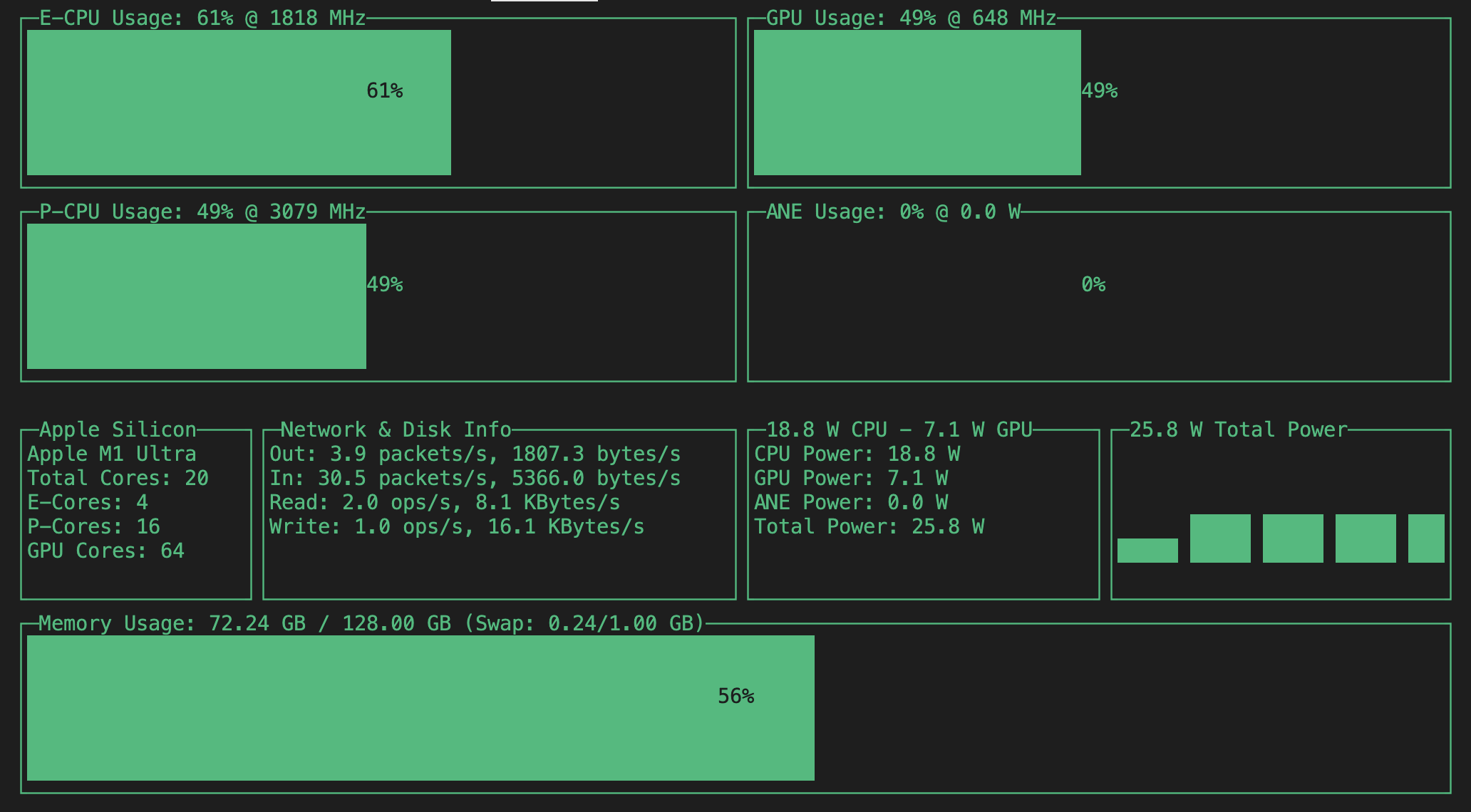
Task: Click the memory usage gauge bar
Action: (420, 708)
